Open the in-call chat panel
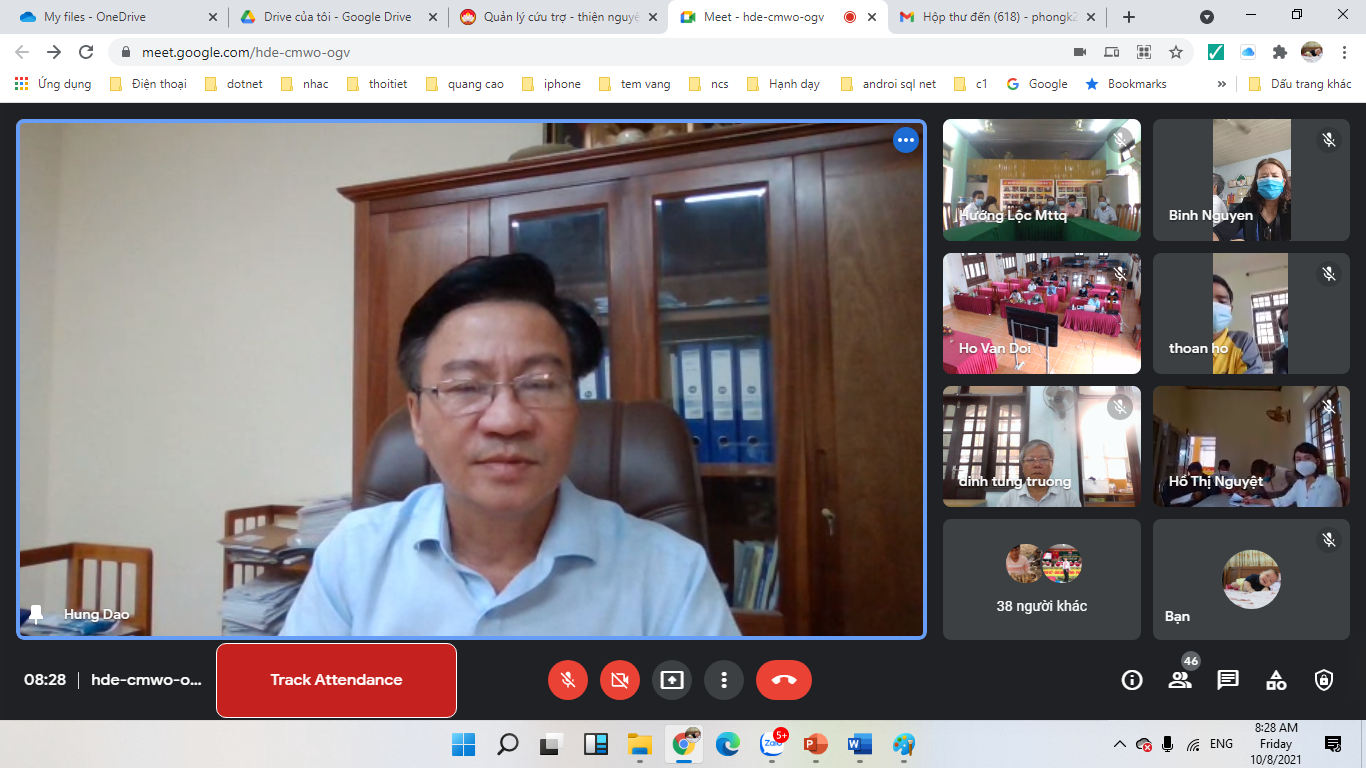 (1228, 679)
